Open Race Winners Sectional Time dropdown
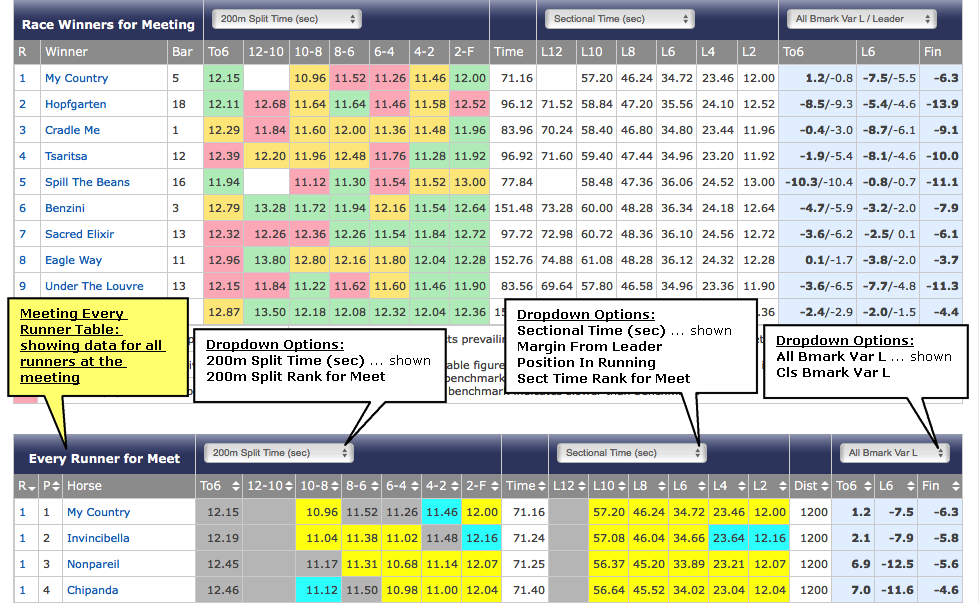The image size is (979, 603). tap(618, 19)
